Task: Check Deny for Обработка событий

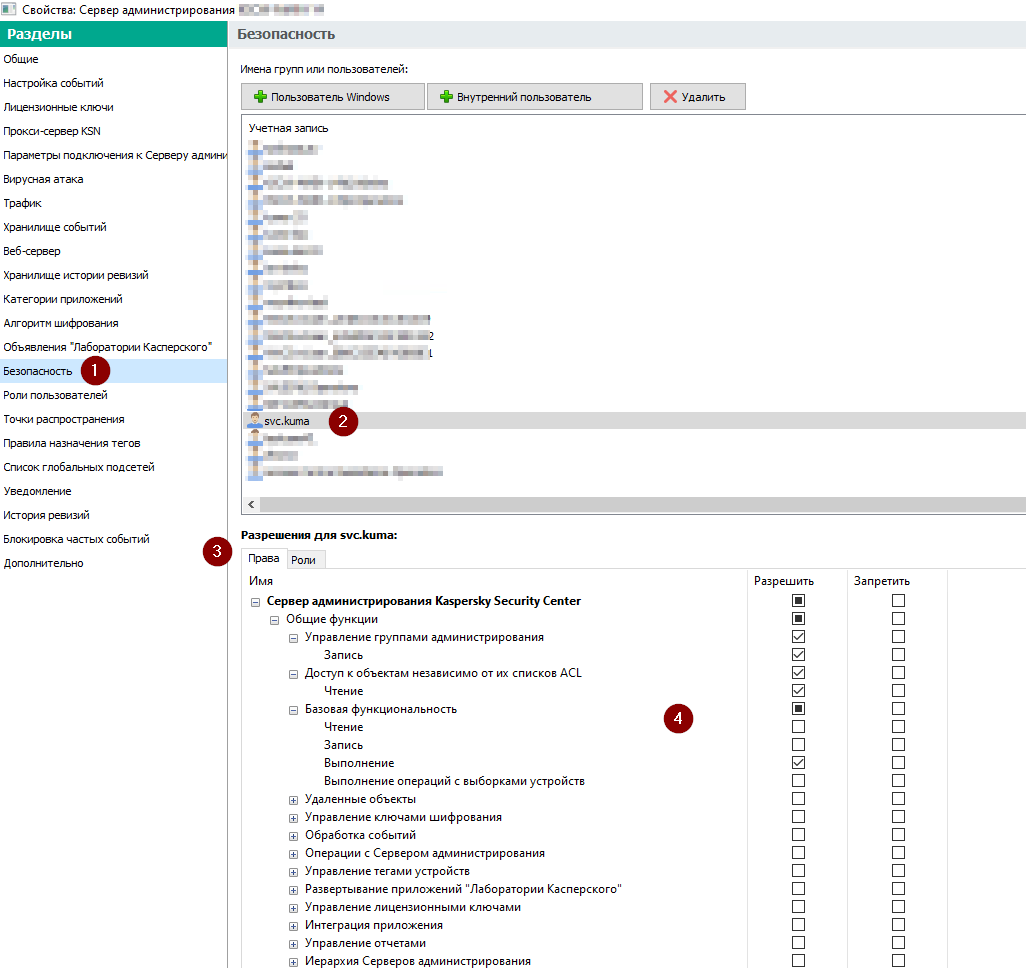Action: click(898, 834)
